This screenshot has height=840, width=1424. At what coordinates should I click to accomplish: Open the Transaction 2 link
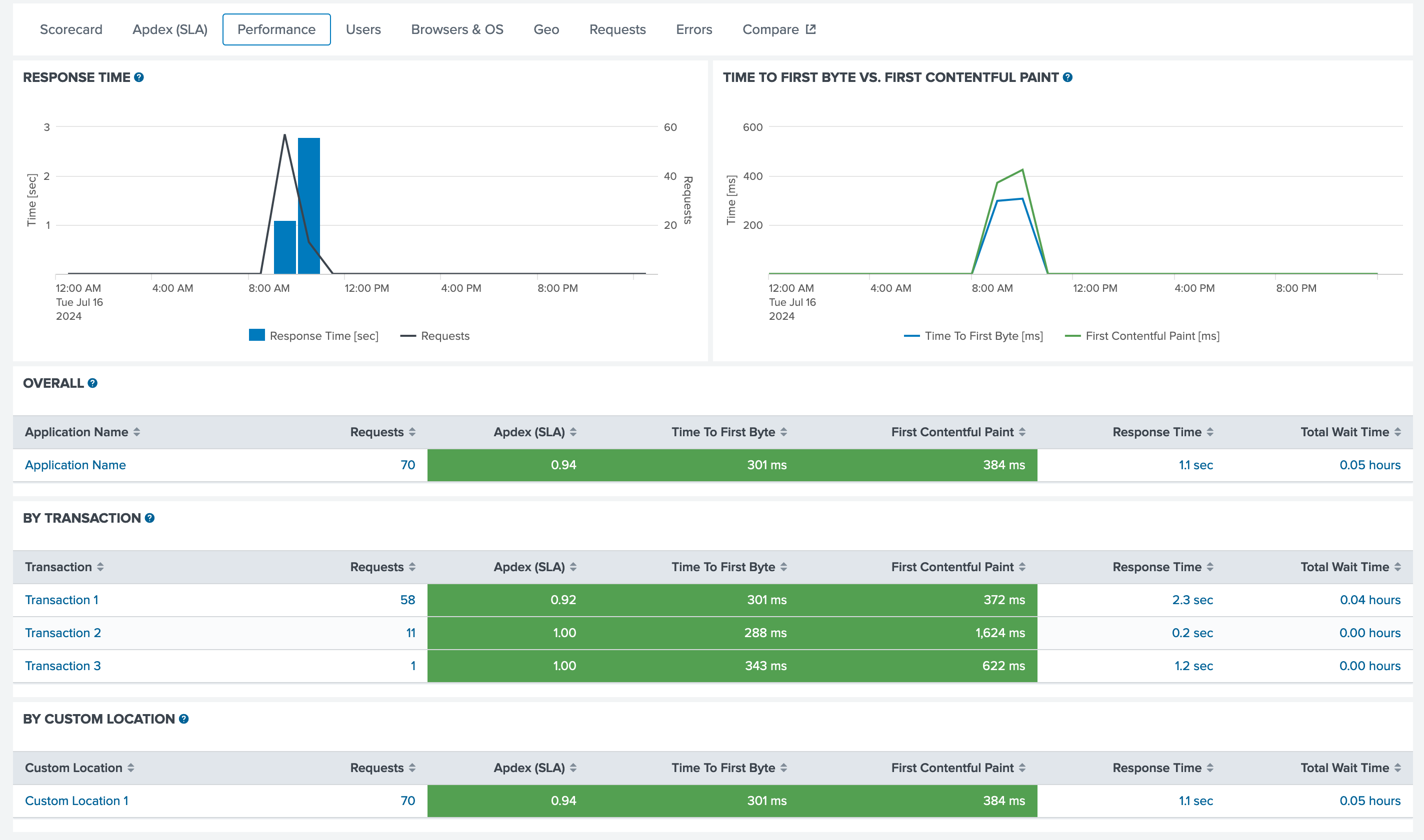(x=63, y=633)
